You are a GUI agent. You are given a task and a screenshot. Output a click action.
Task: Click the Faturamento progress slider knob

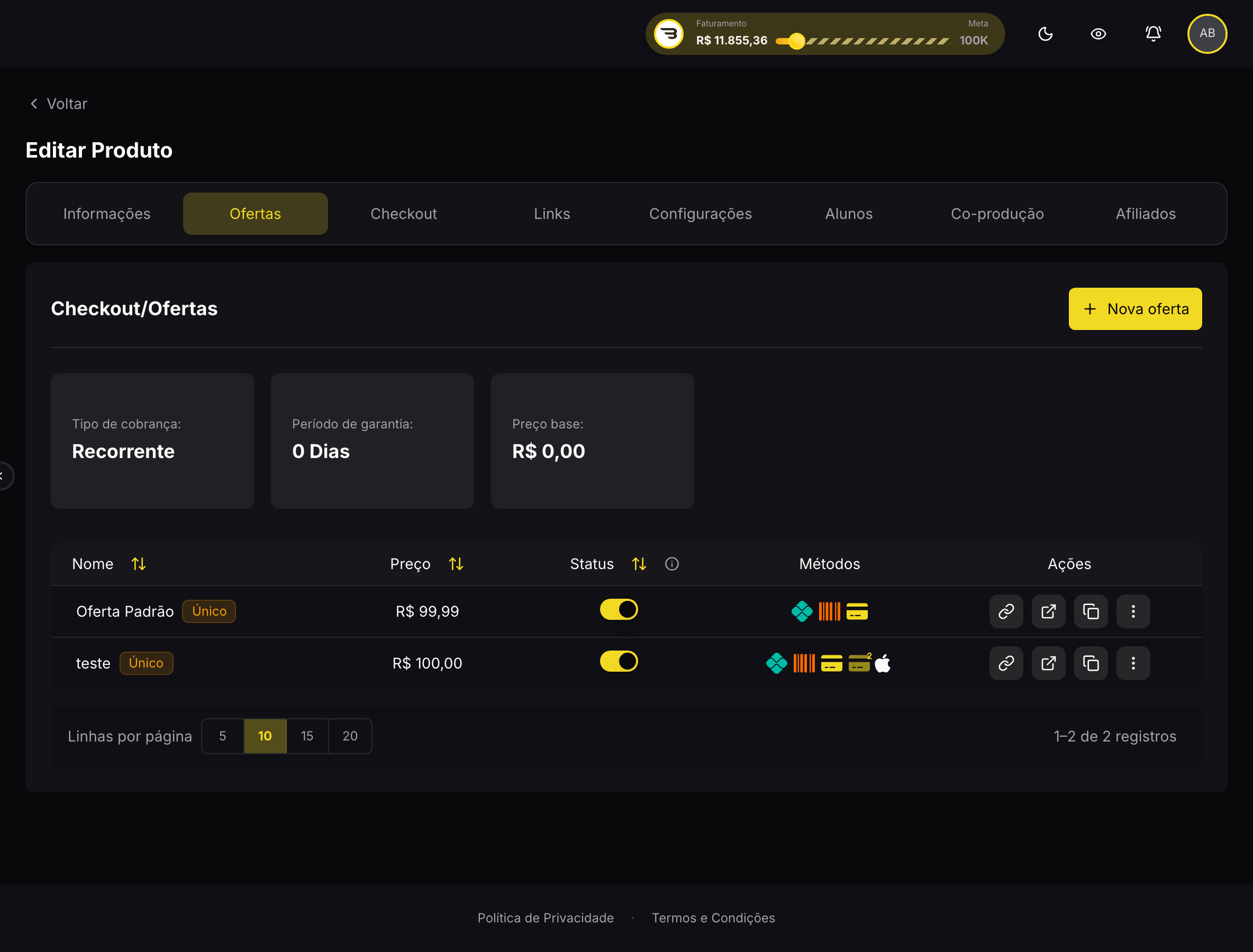click(x=796, y=41)
